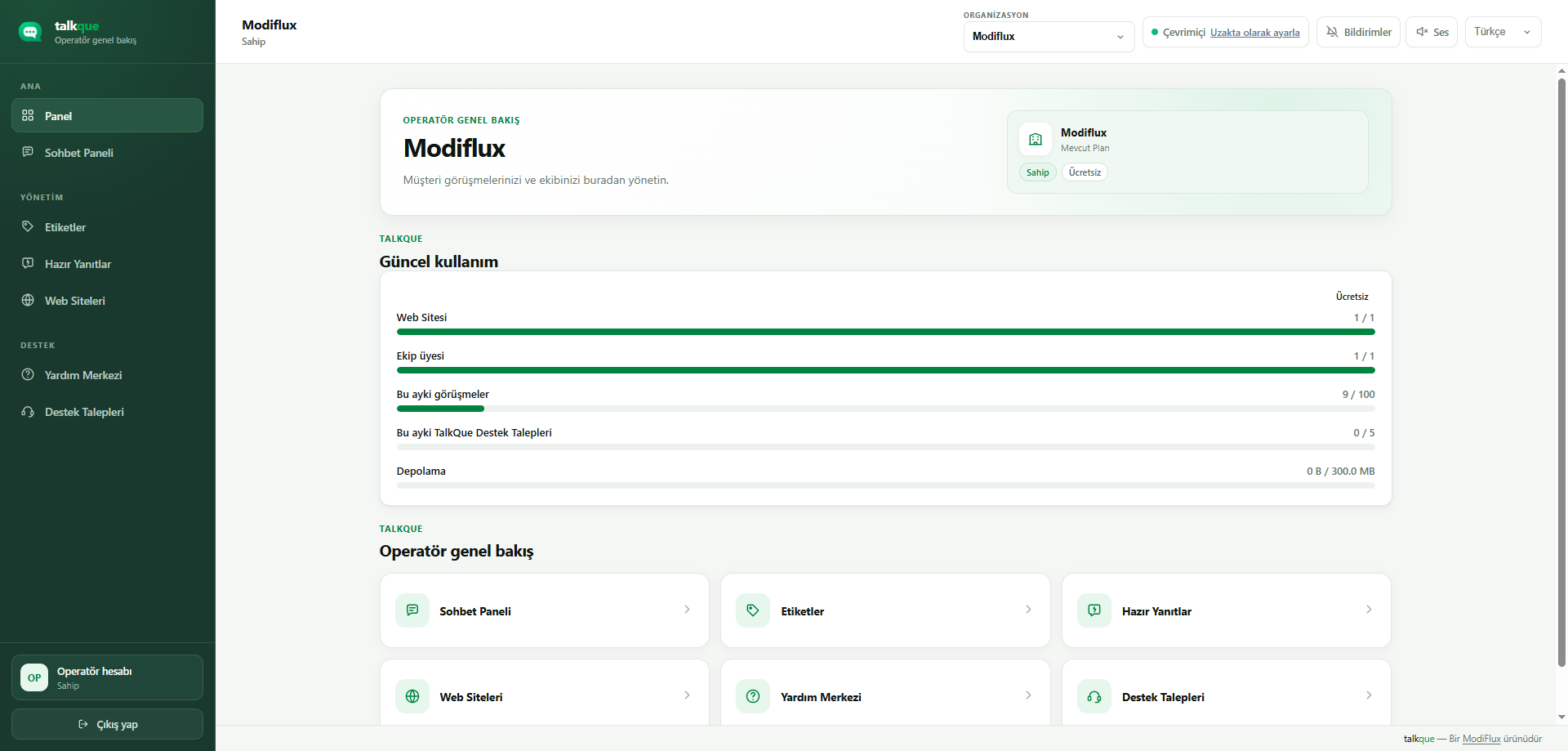Click the building icon in Modiflux plan card

[1036, 139]
